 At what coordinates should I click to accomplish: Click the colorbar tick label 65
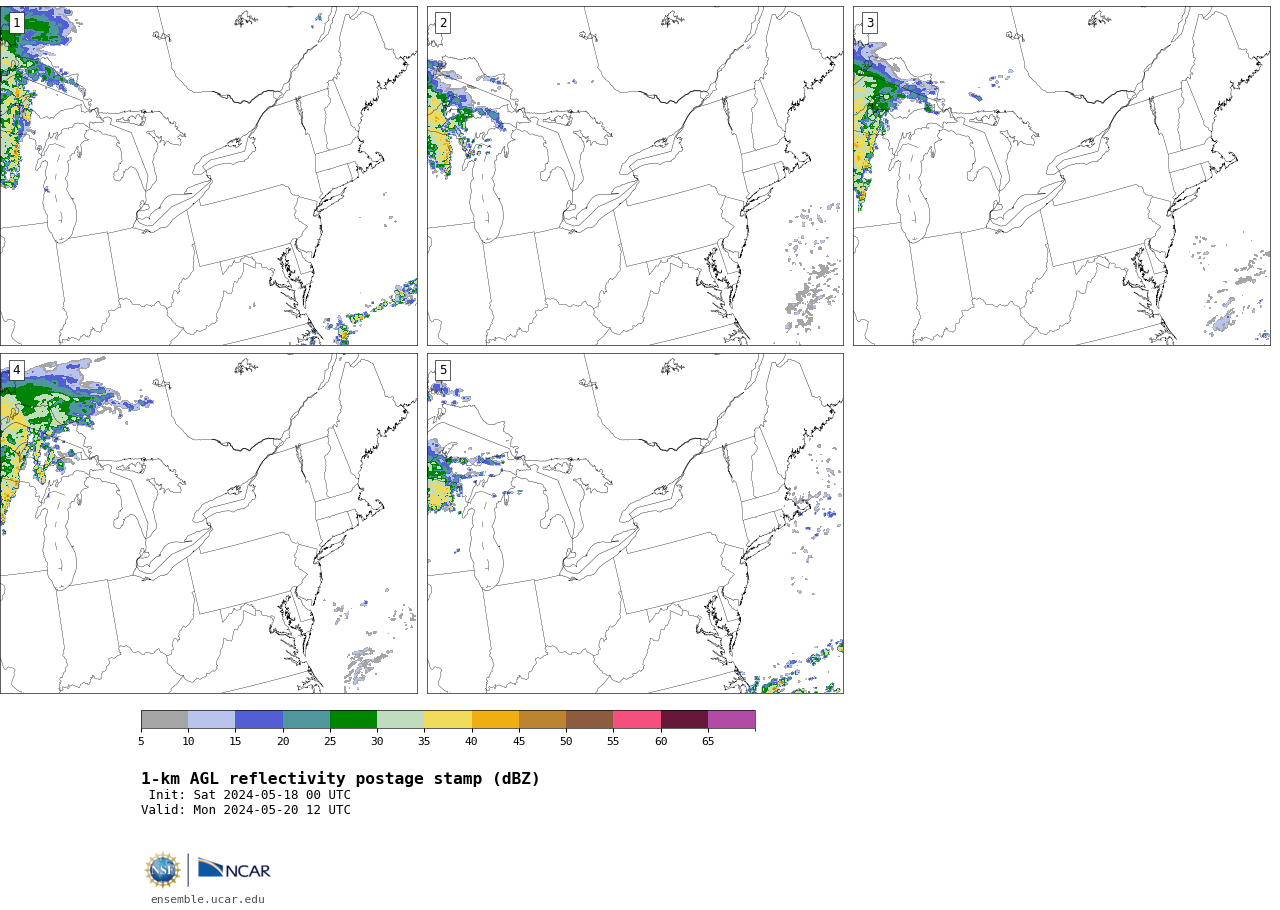[708, 741]
